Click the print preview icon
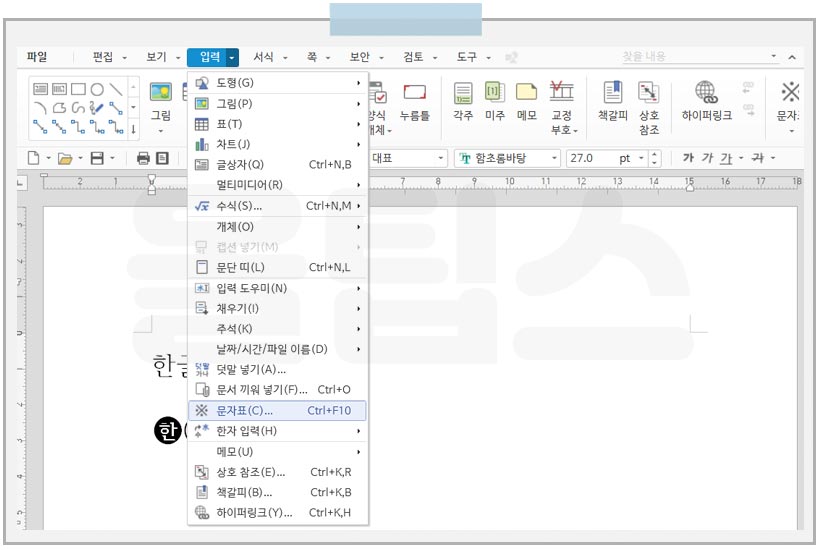The height and width of the screenshot is (550, 820). point(162,158)
